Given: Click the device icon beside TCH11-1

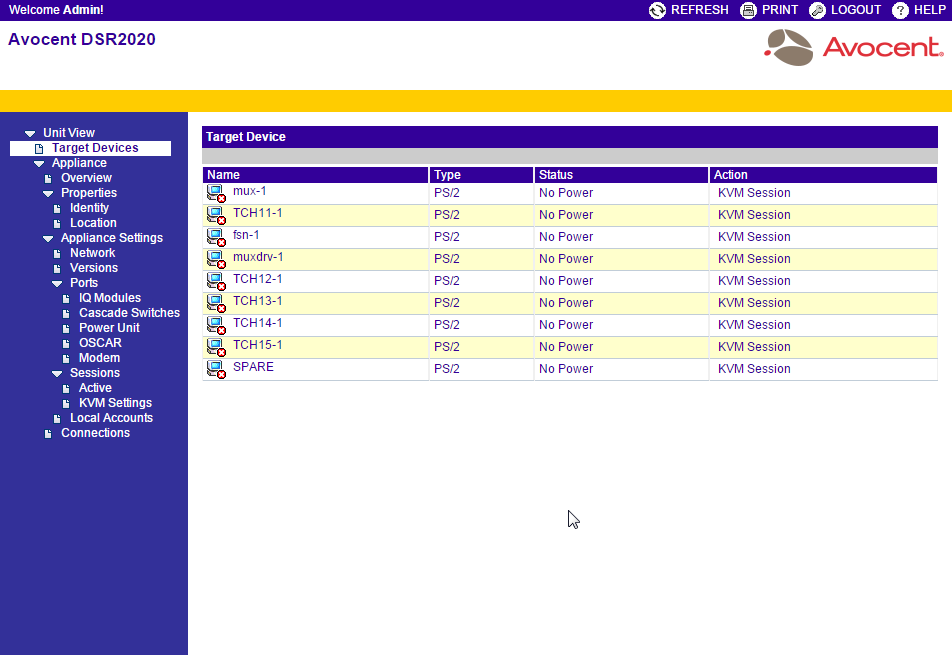Looking at the screenshot, I should (x=216, y=215).
